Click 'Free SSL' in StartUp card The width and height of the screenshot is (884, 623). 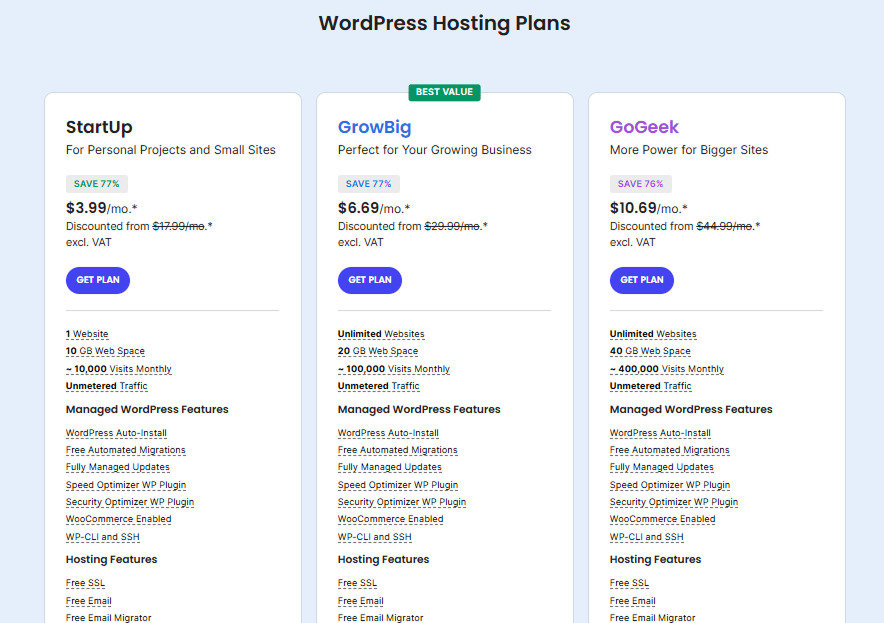click(85, 583)
